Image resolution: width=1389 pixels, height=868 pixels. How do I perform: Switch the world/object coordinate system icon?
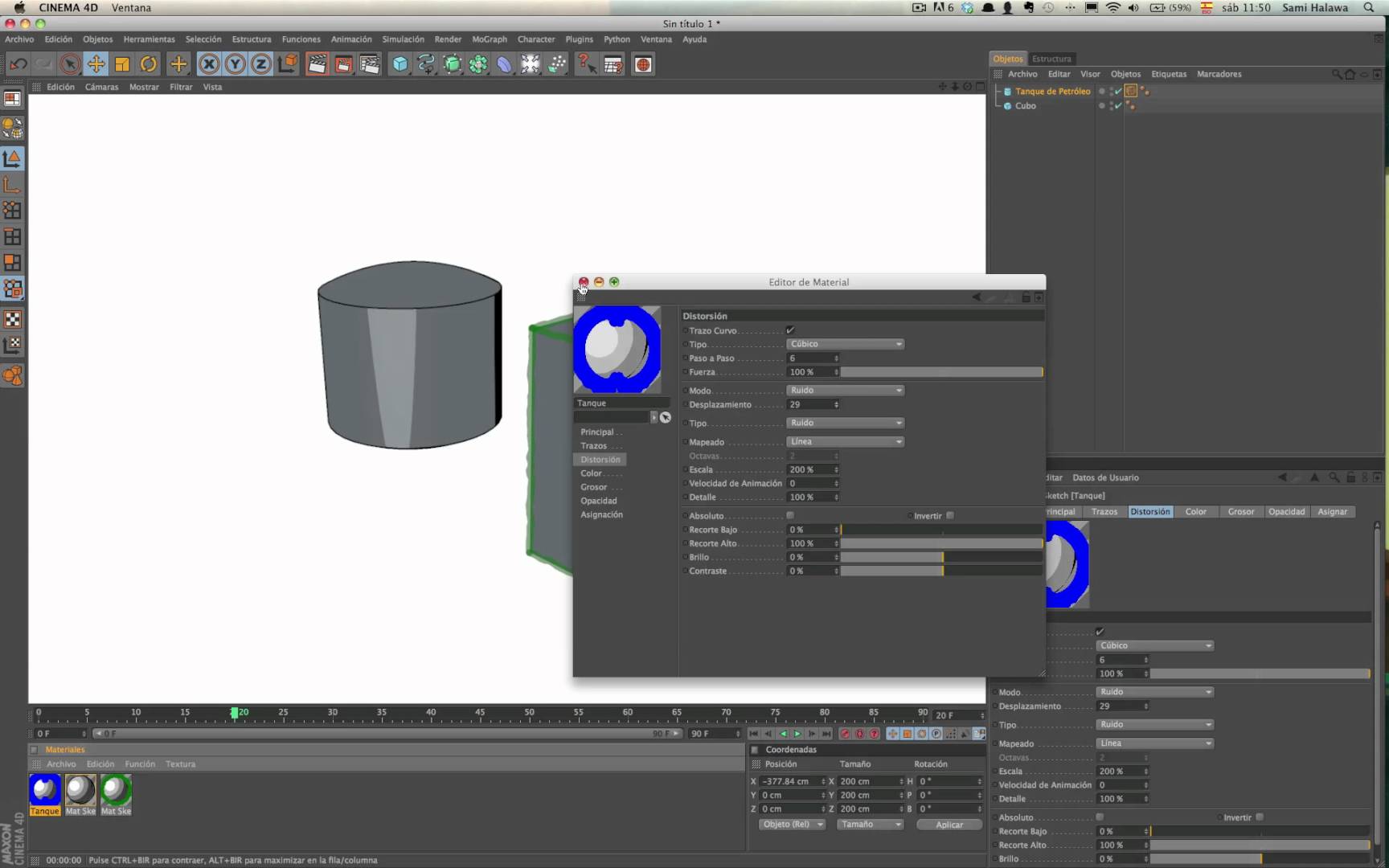pos(287,64)
